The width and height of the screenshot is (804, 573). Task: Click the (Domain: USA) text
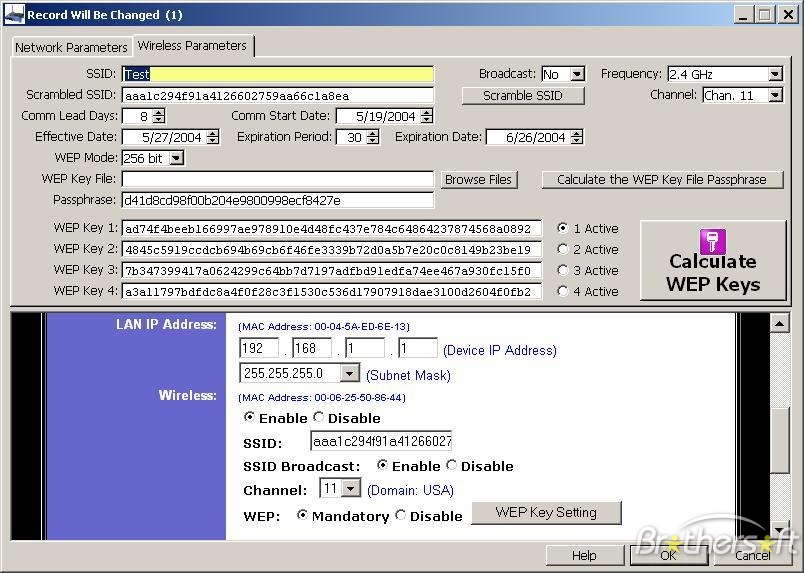[410, 490]
